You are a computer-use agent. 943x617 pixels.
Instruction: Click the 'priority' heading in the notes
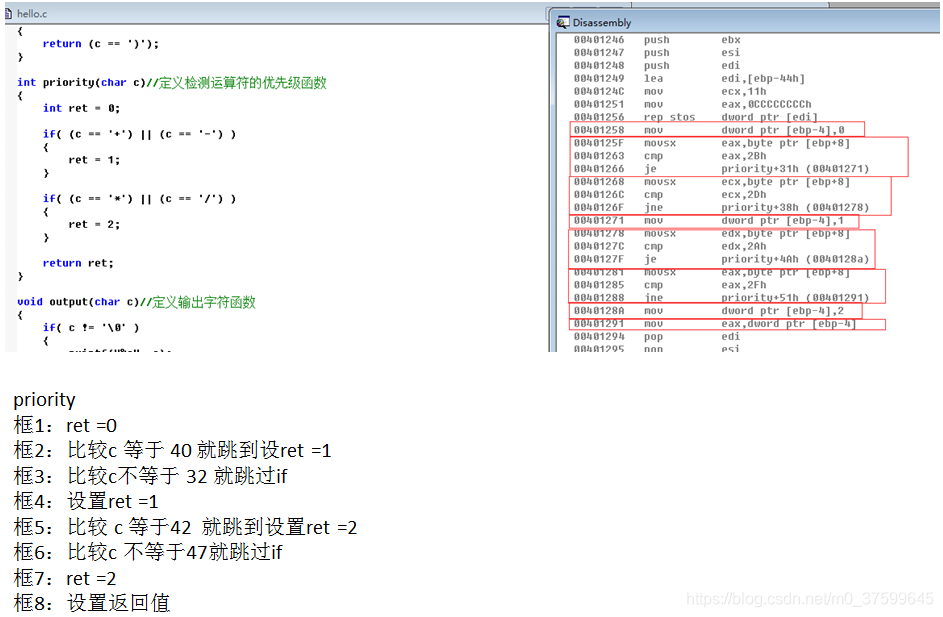tap(45, 400)
